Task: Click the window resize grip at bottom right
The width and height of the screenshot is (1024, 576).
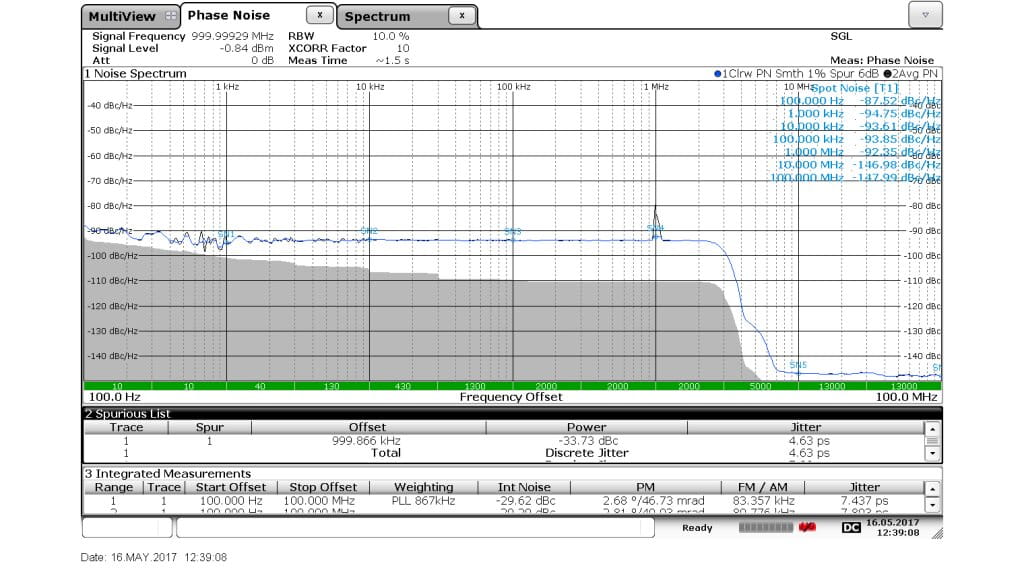Action: (x=938, y=535)
